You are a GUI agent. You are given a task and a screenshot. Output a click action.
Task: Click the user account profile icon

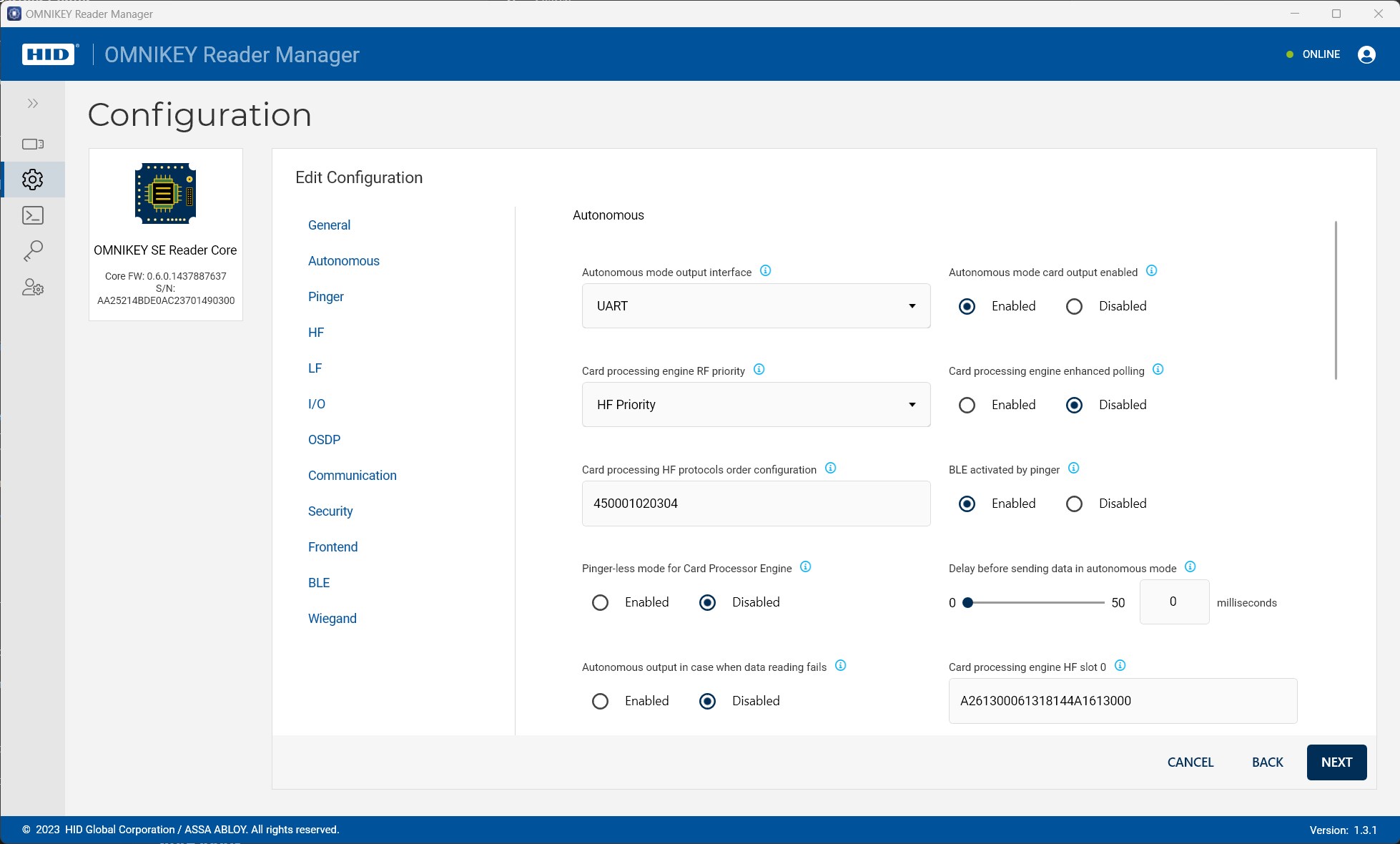click(1366, 54)
